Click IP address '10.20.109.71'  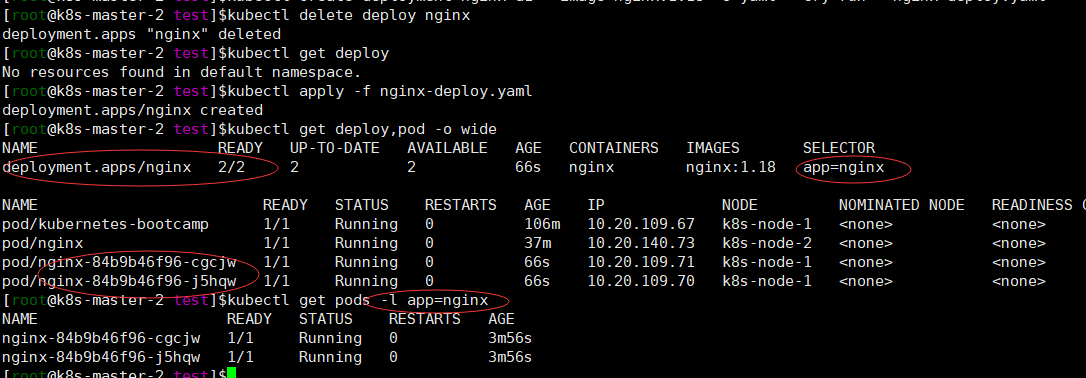click(x=641, y=262)
